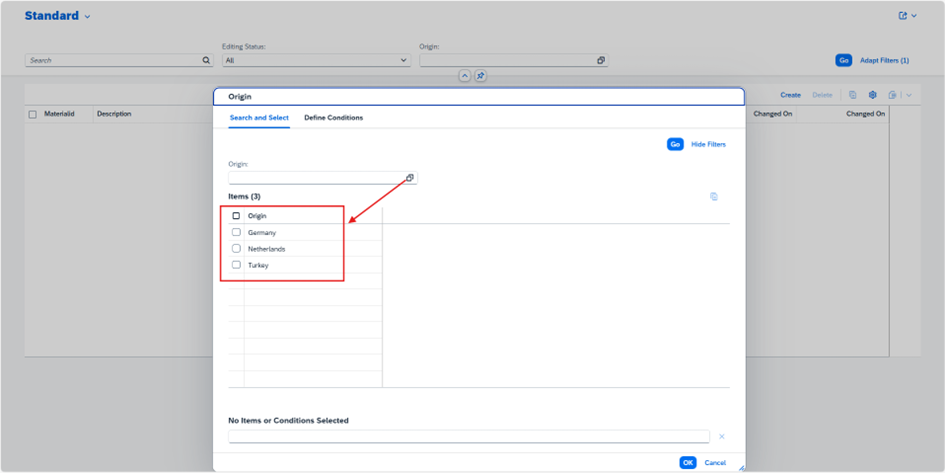Click the export to spreadsheet icon
945x473 pixels.
pos(892,95)
